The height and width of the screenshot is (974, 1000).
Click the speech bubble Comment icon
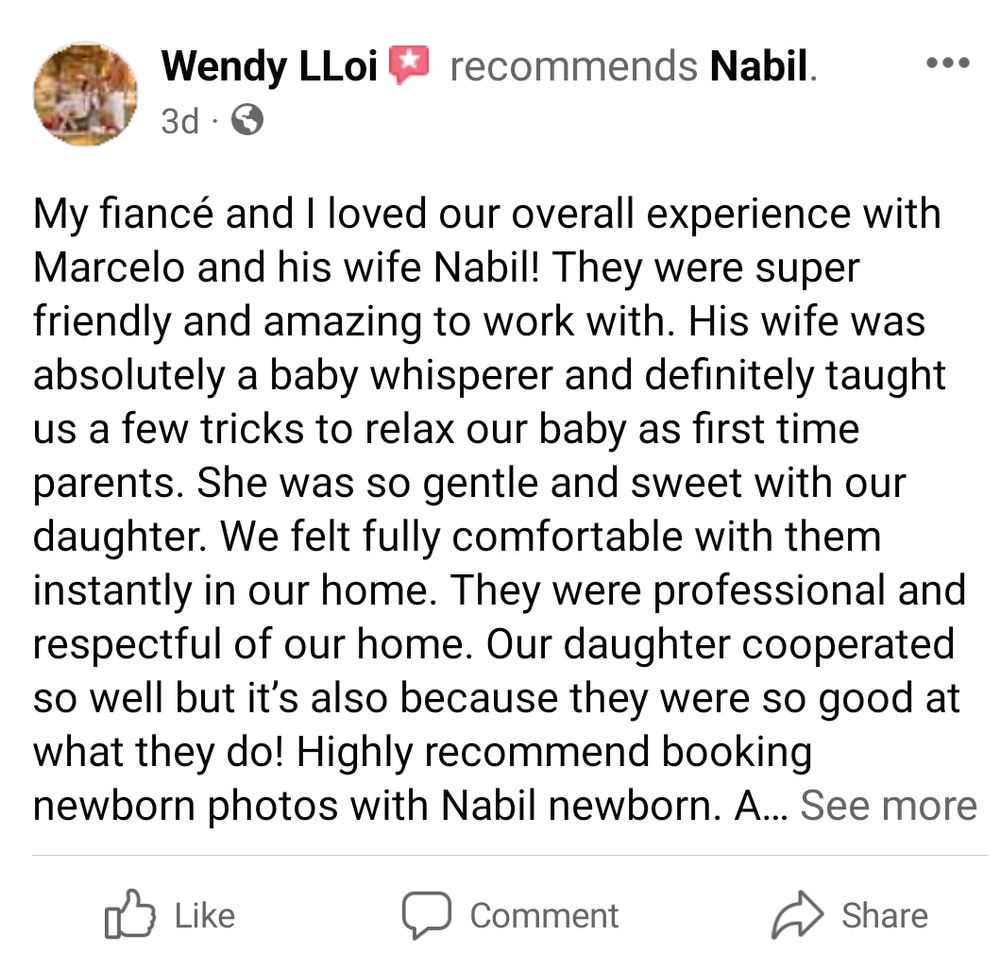click(427, 915)
